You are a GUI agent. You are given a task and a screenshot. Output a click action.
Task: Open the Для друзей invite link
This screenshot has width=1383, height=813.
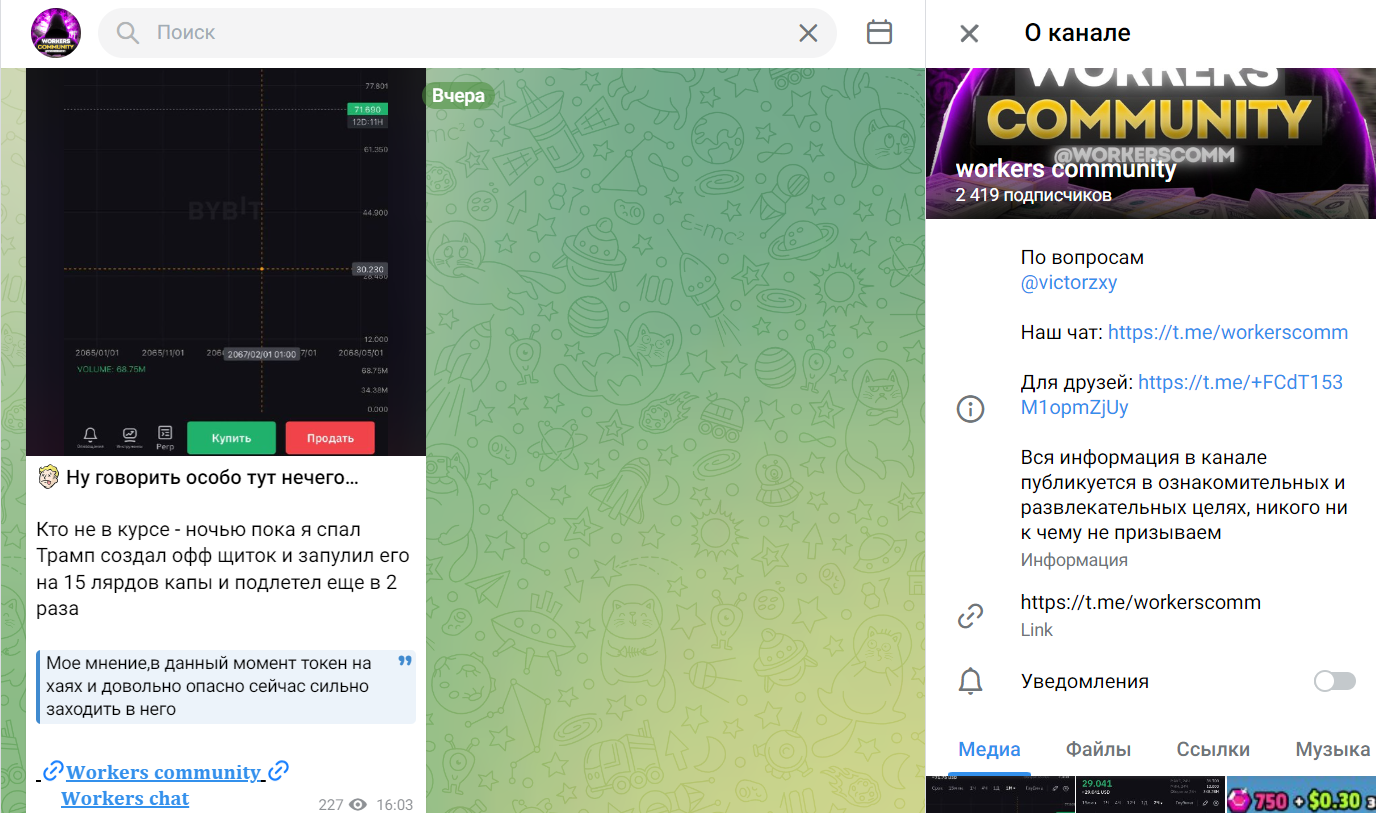tap(1182, 395)
